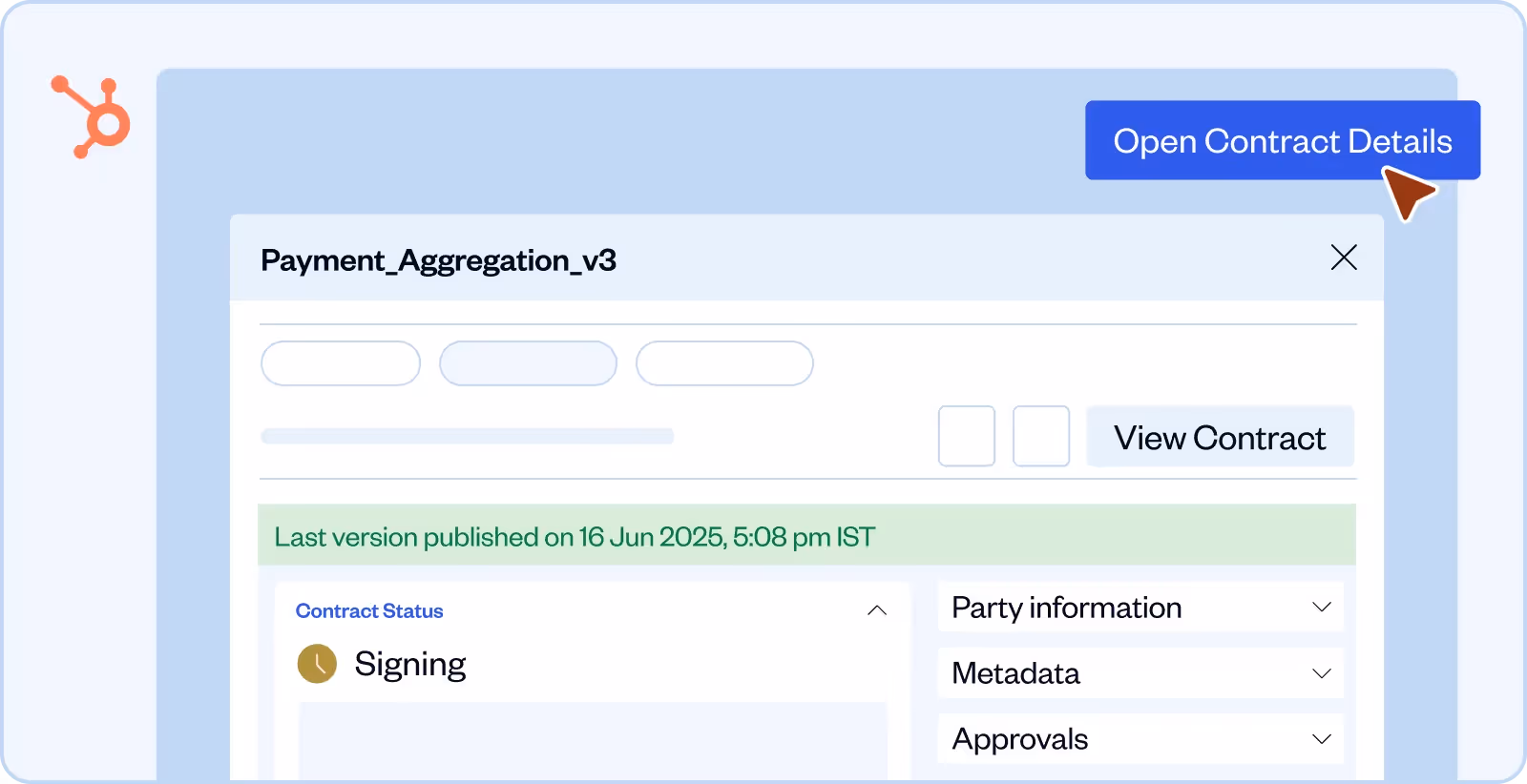Expand the Approvals section
1527x784 pixels.
click(1321, 738)
